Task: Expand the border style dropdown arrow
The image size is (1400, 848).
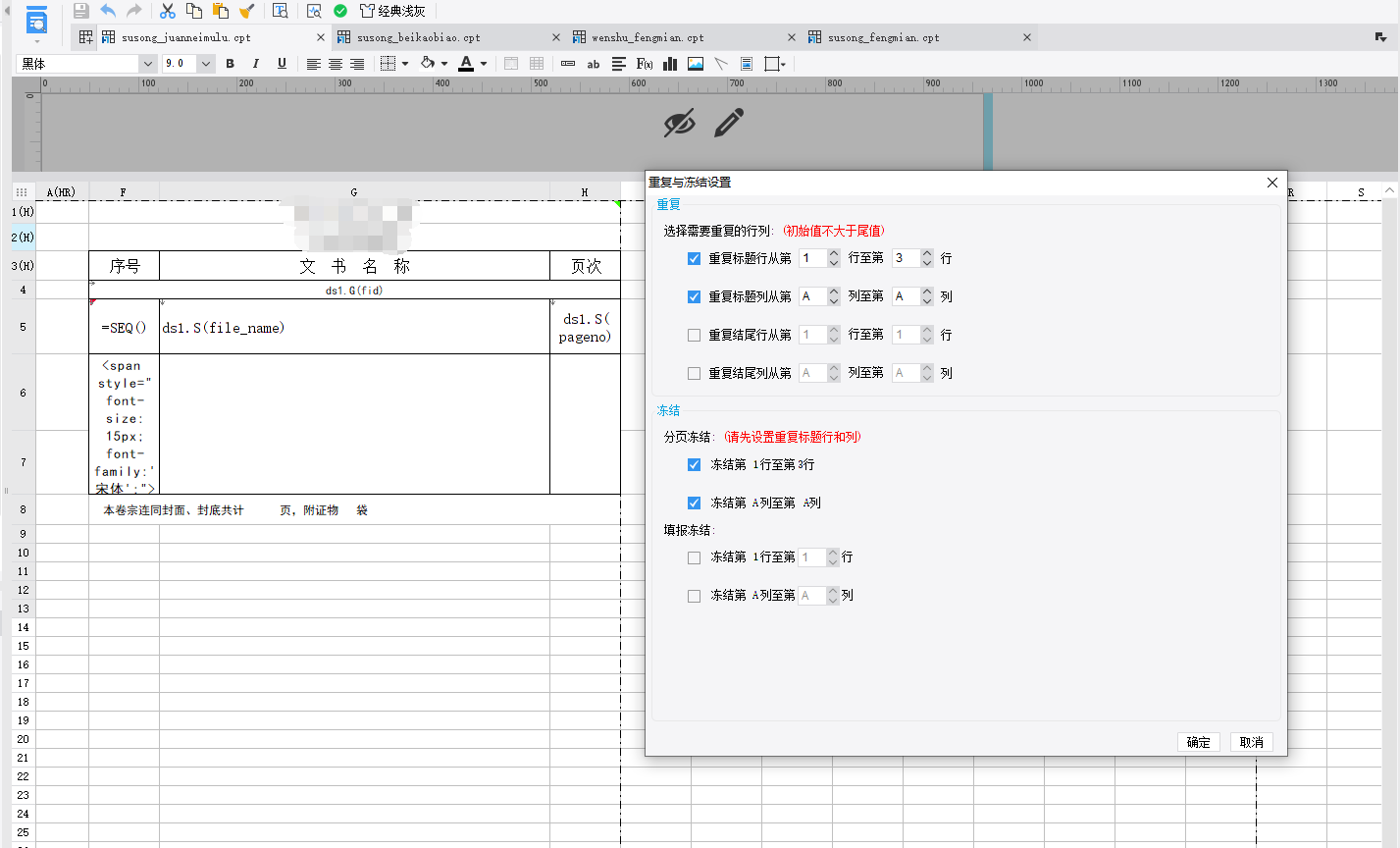Action: (405, 64)
